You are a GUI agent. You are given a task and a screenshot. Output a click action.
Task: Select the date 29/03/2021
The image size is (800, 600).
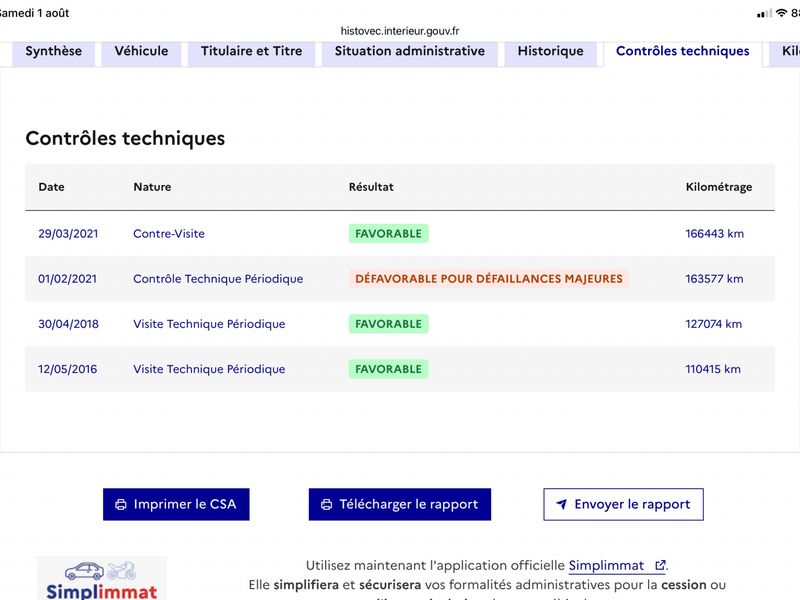[68, 234]
